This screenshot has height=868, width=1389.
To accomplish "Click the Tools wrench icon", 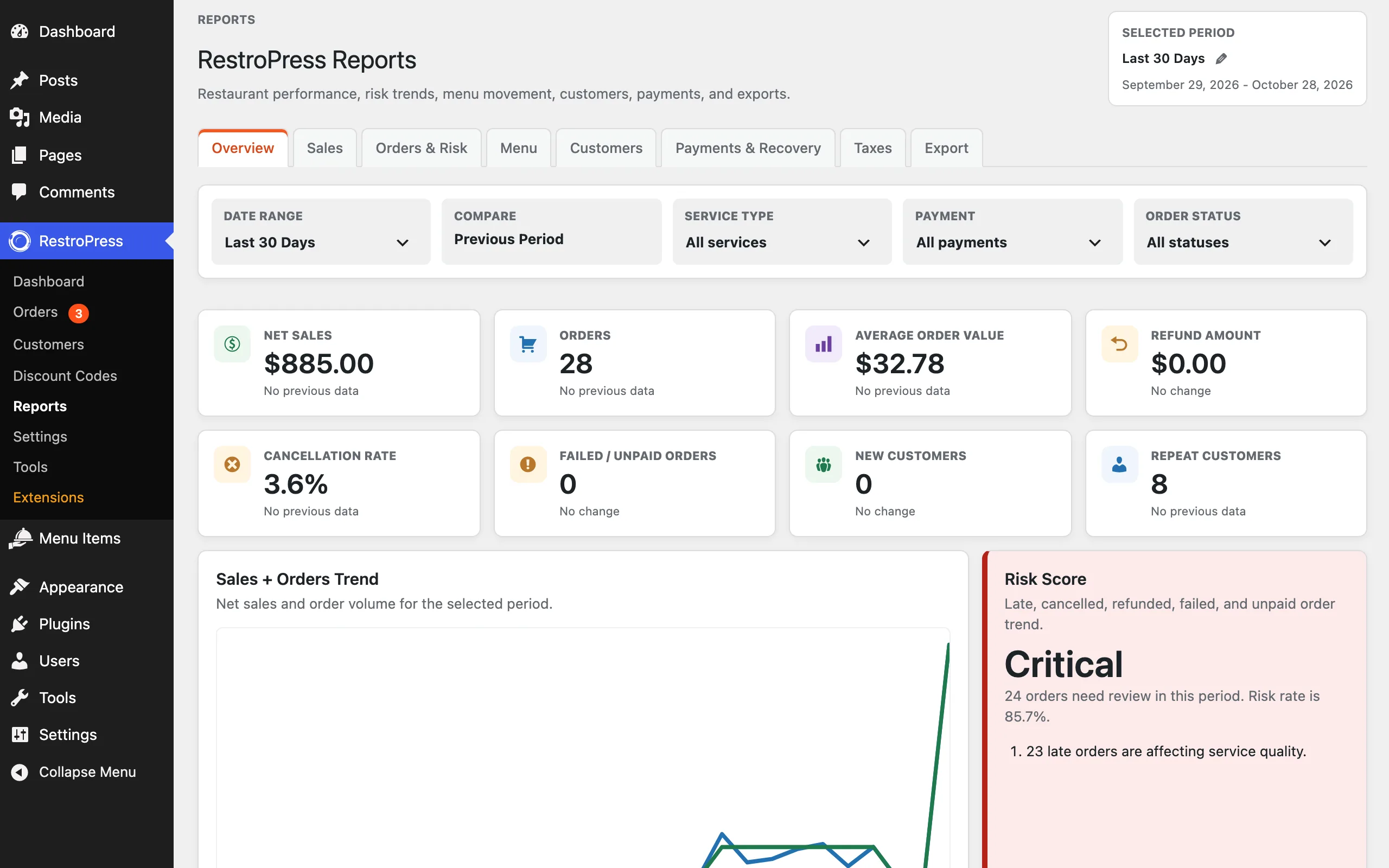I will click(x=20, y=698).
